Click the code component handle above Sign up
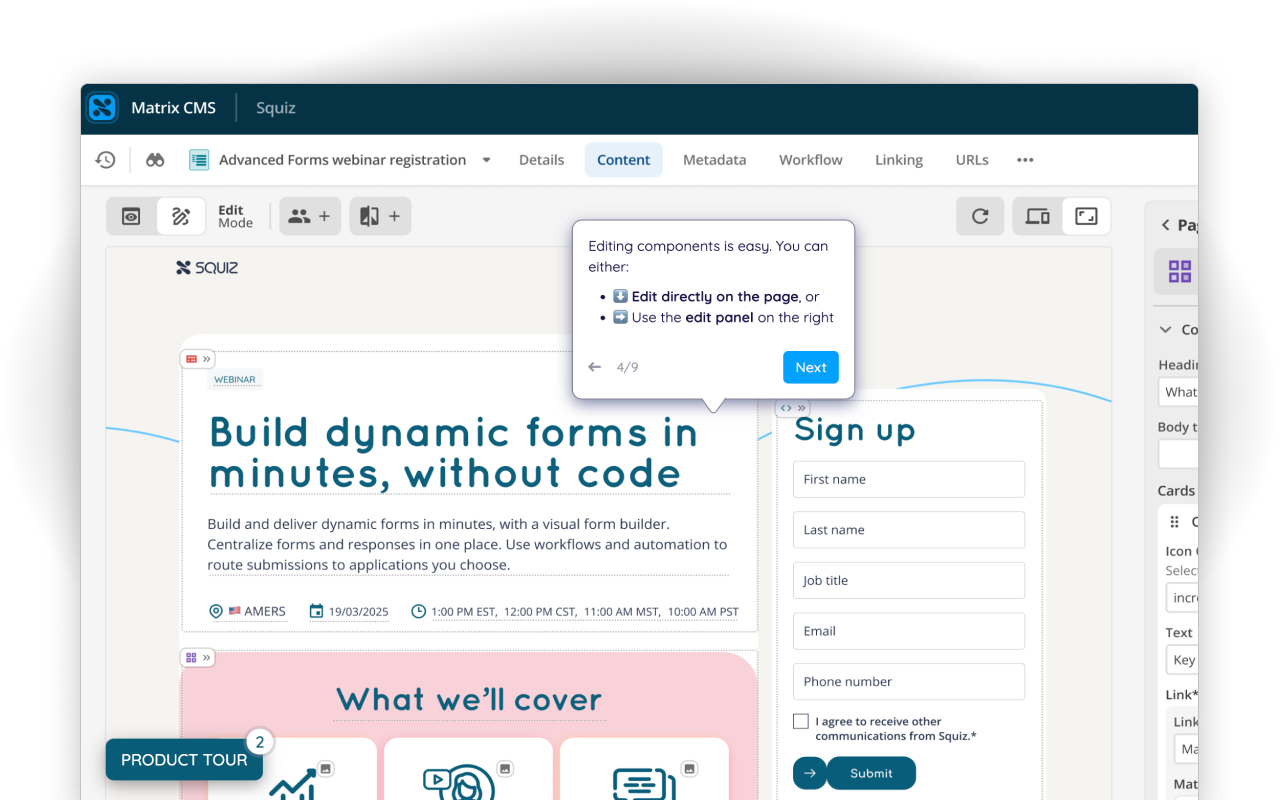The image size is (1280, 800). (792, 408)
